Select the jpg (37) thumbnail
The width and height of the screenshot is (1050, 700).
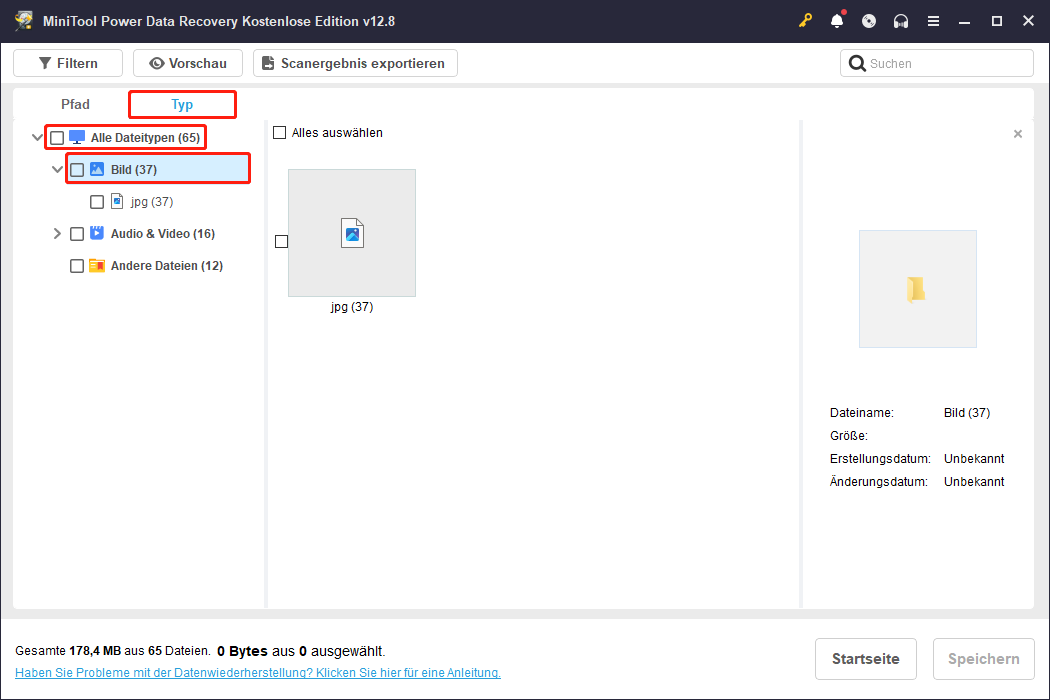point(352,233)
